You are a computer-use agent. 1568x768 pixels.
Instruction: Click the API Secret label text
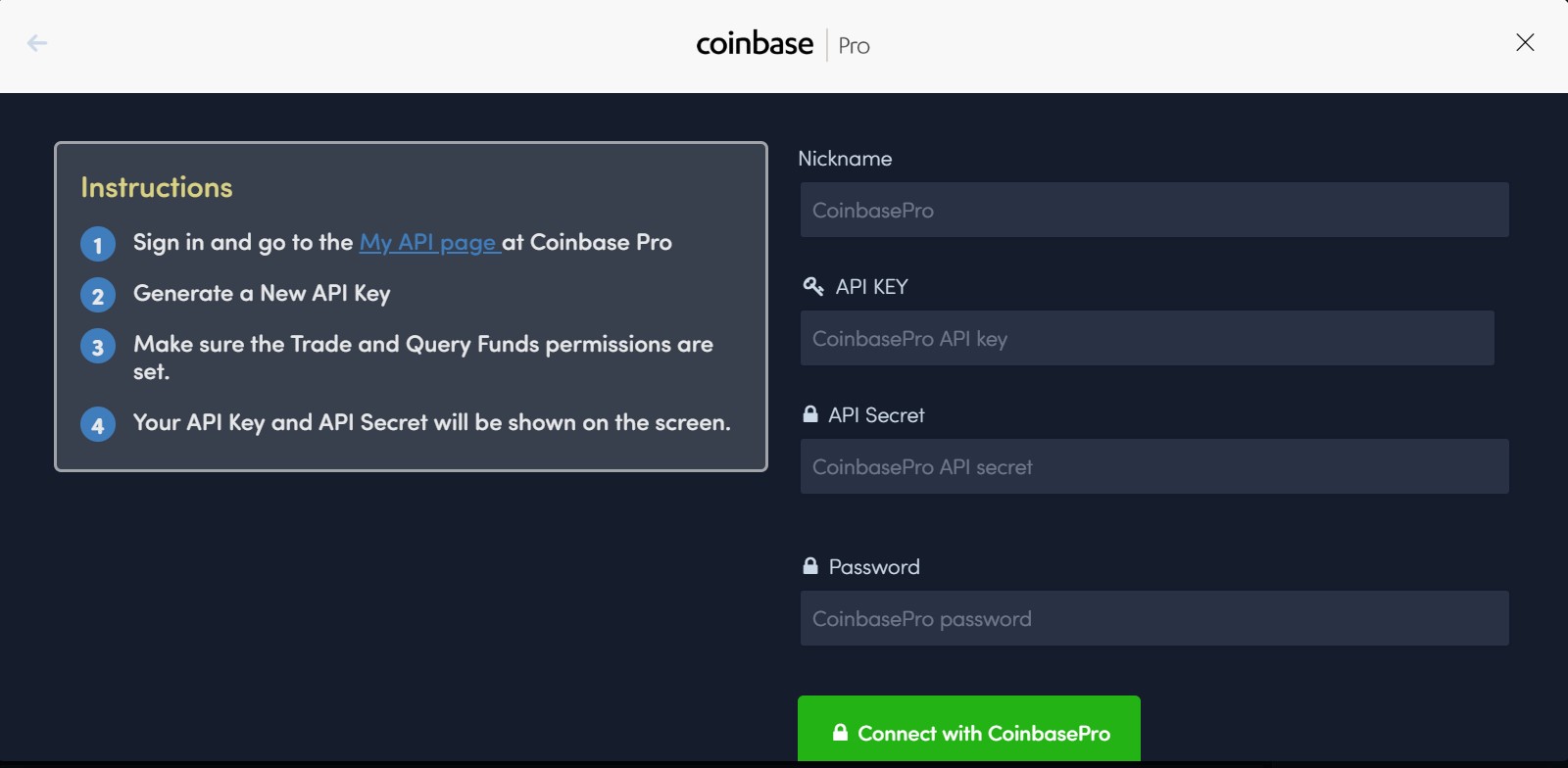click(x=876, y=415)
